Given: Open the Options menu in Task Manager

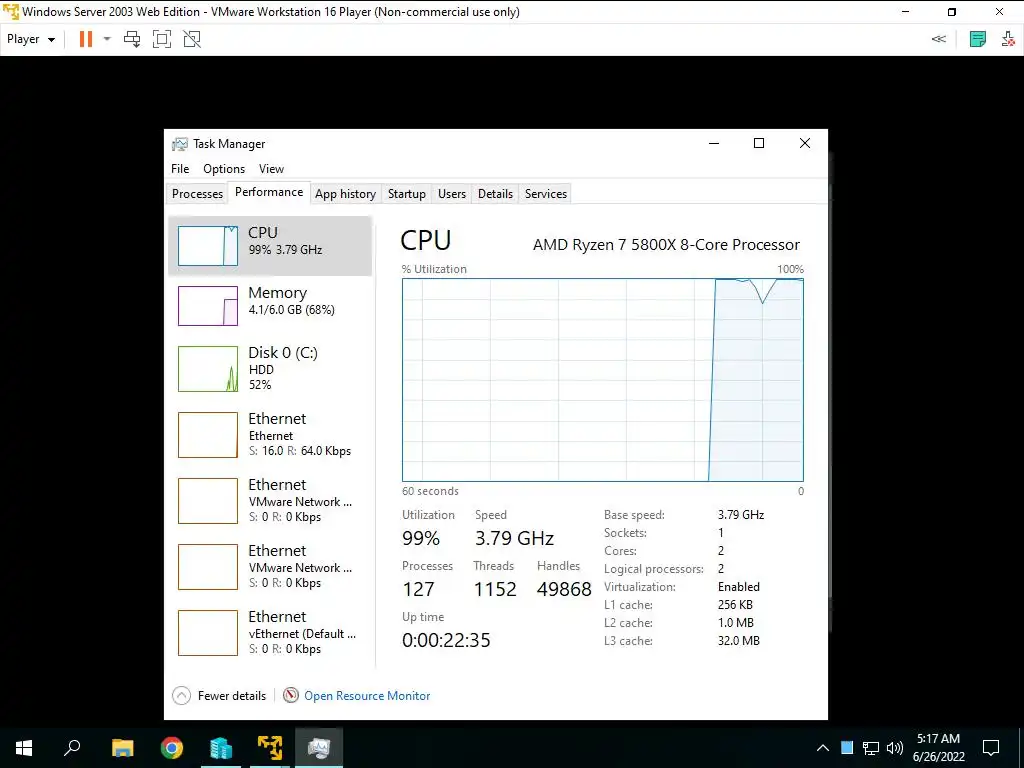Looking at the screenshot, I should [224, 168].
